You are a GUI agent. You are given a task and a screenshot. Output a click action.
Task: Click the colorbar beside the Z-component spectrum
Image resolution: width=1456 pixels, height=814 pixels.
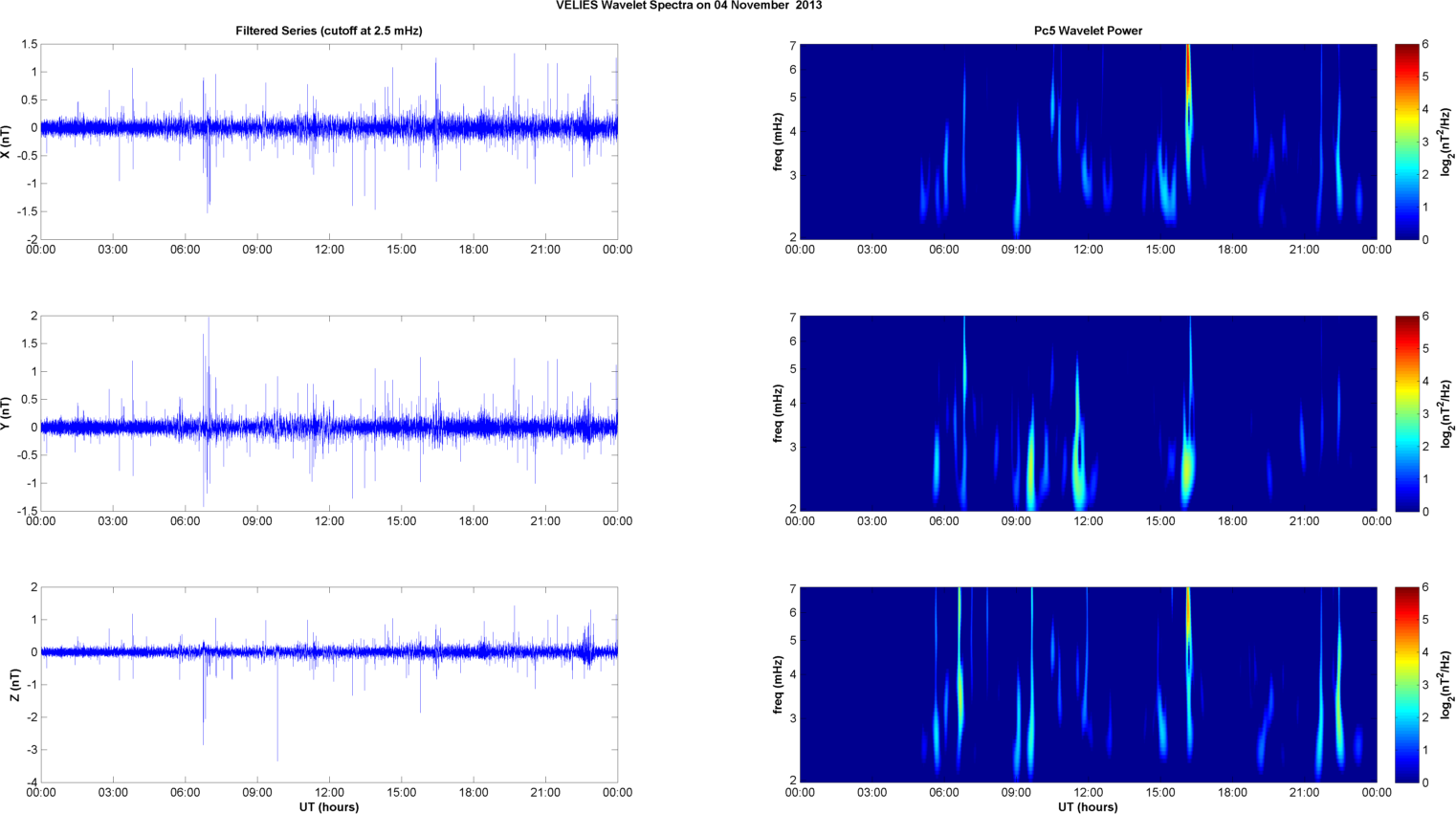point(1406,685)
